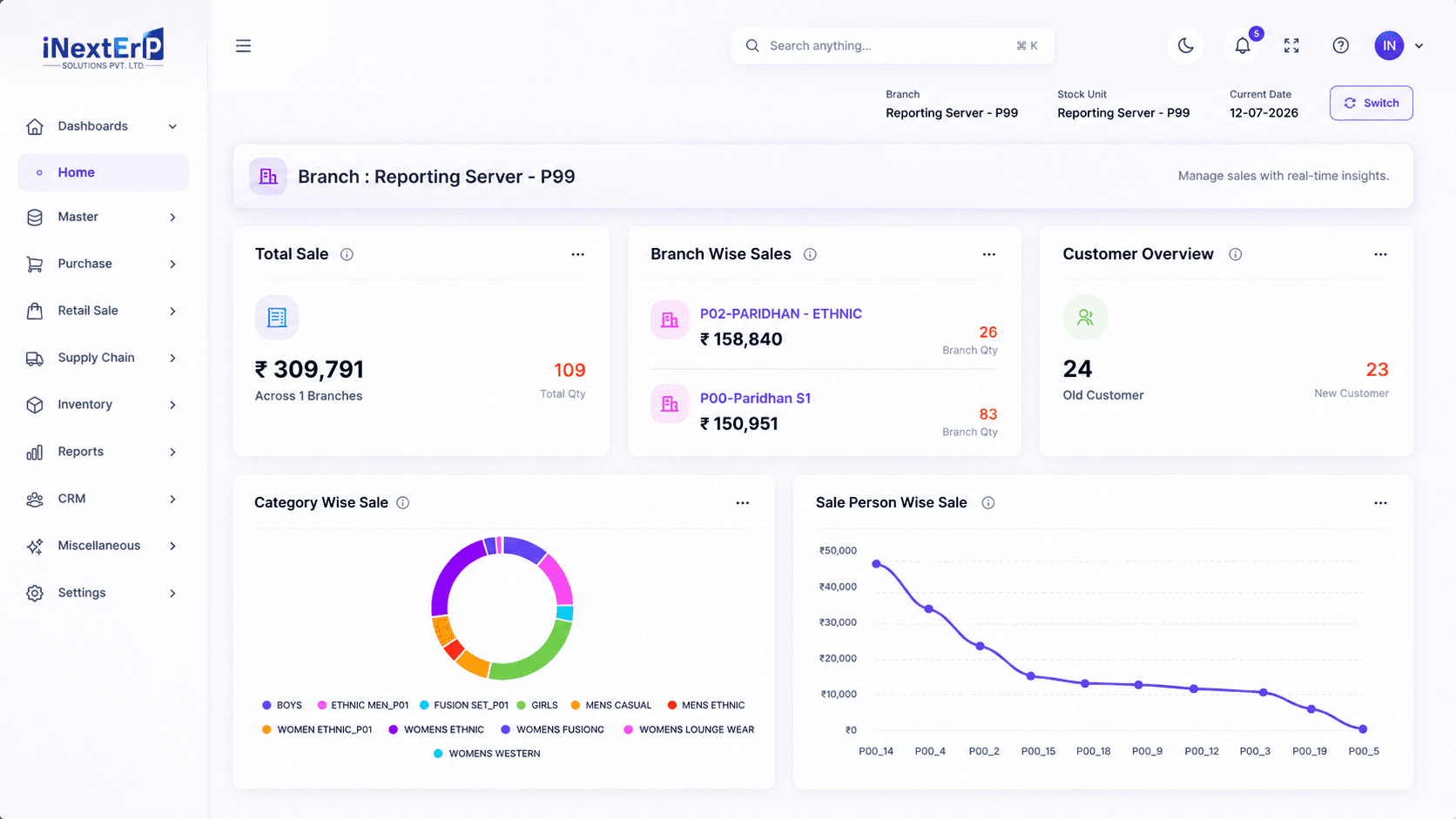Open the notifications bell
The height and width of the screenshot is (819, 1456).
click(x=1243, y=45)
